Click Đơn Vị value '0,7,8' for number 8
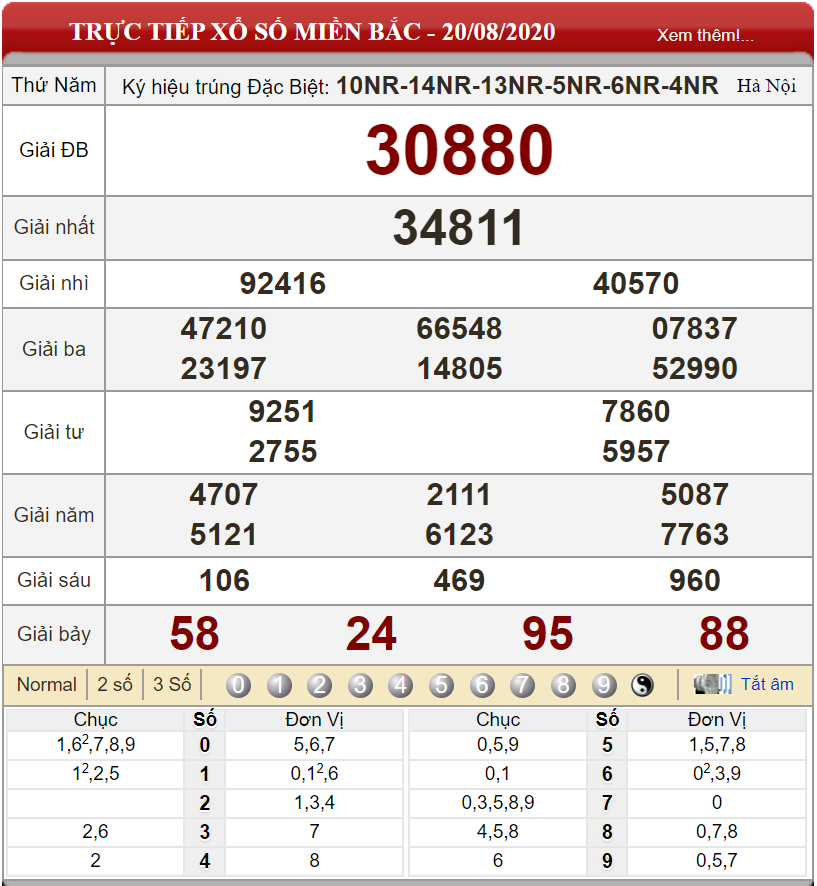The image size is (817, 886). coord(717,832)
